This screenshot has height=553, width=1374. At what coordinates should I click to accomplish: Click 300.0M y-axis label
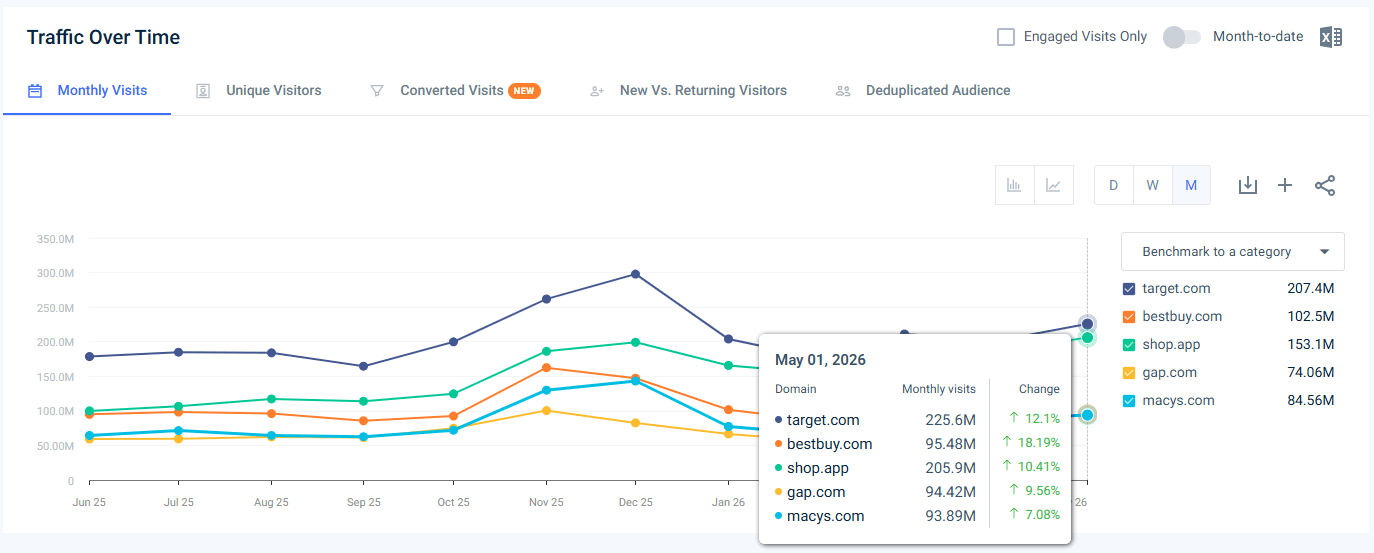coord(54,273)
